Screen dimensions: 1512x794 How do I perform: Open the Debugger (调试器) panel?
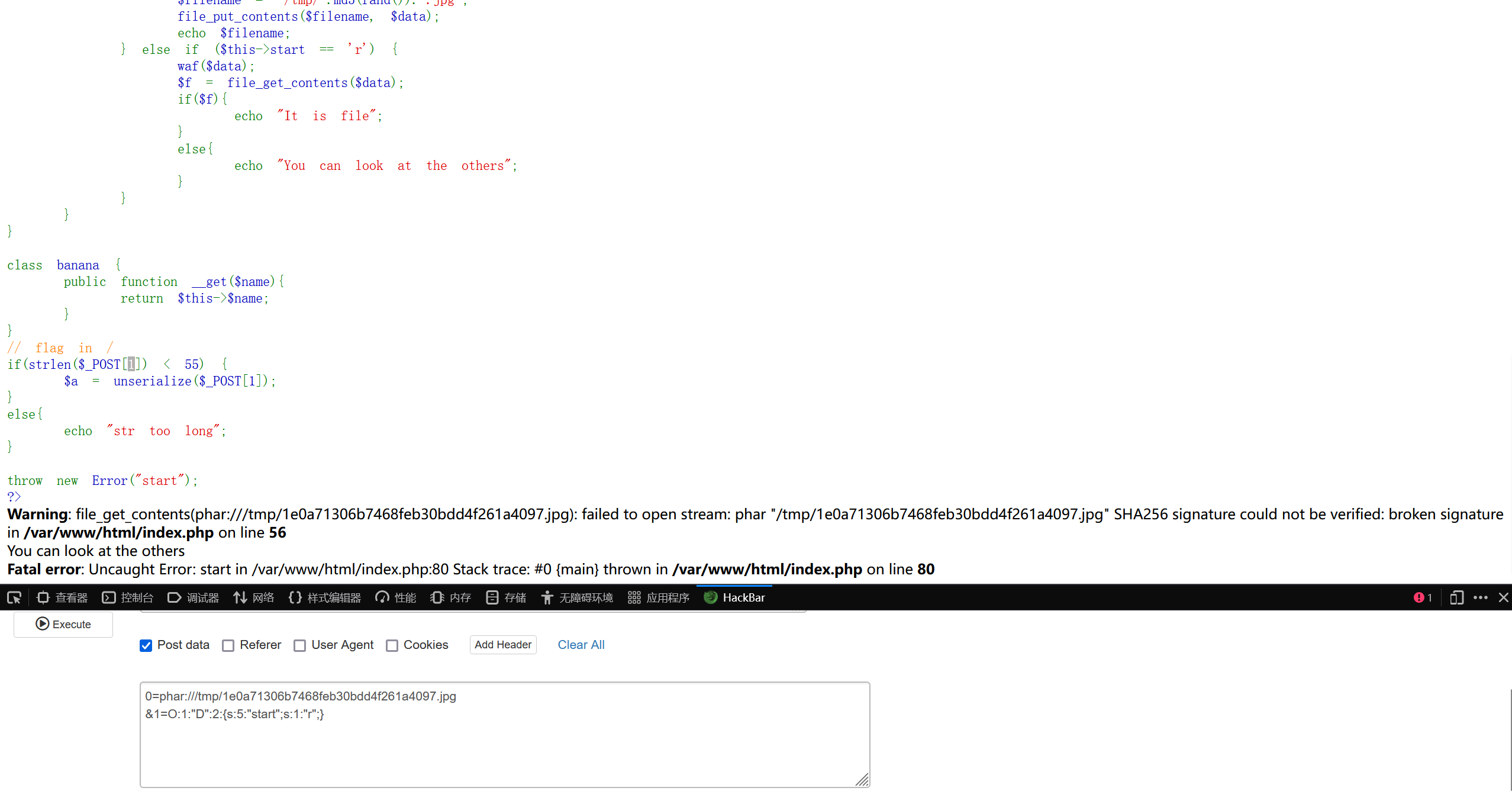[194, 598]
